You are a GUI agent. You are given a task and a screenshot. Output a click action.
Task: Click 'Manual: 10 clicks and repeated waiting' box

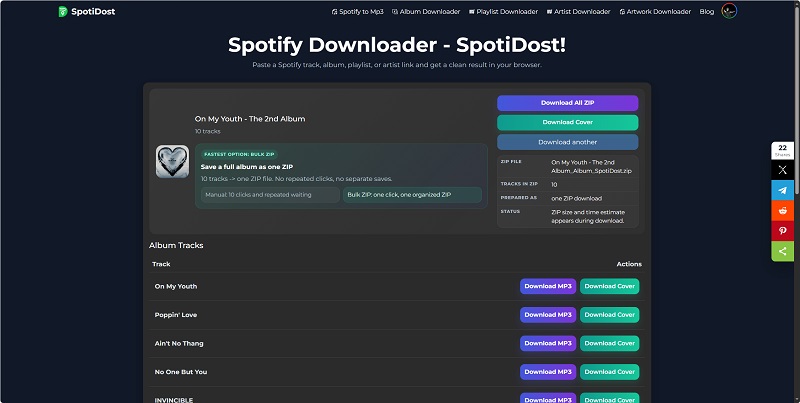[x=270, y=195]
